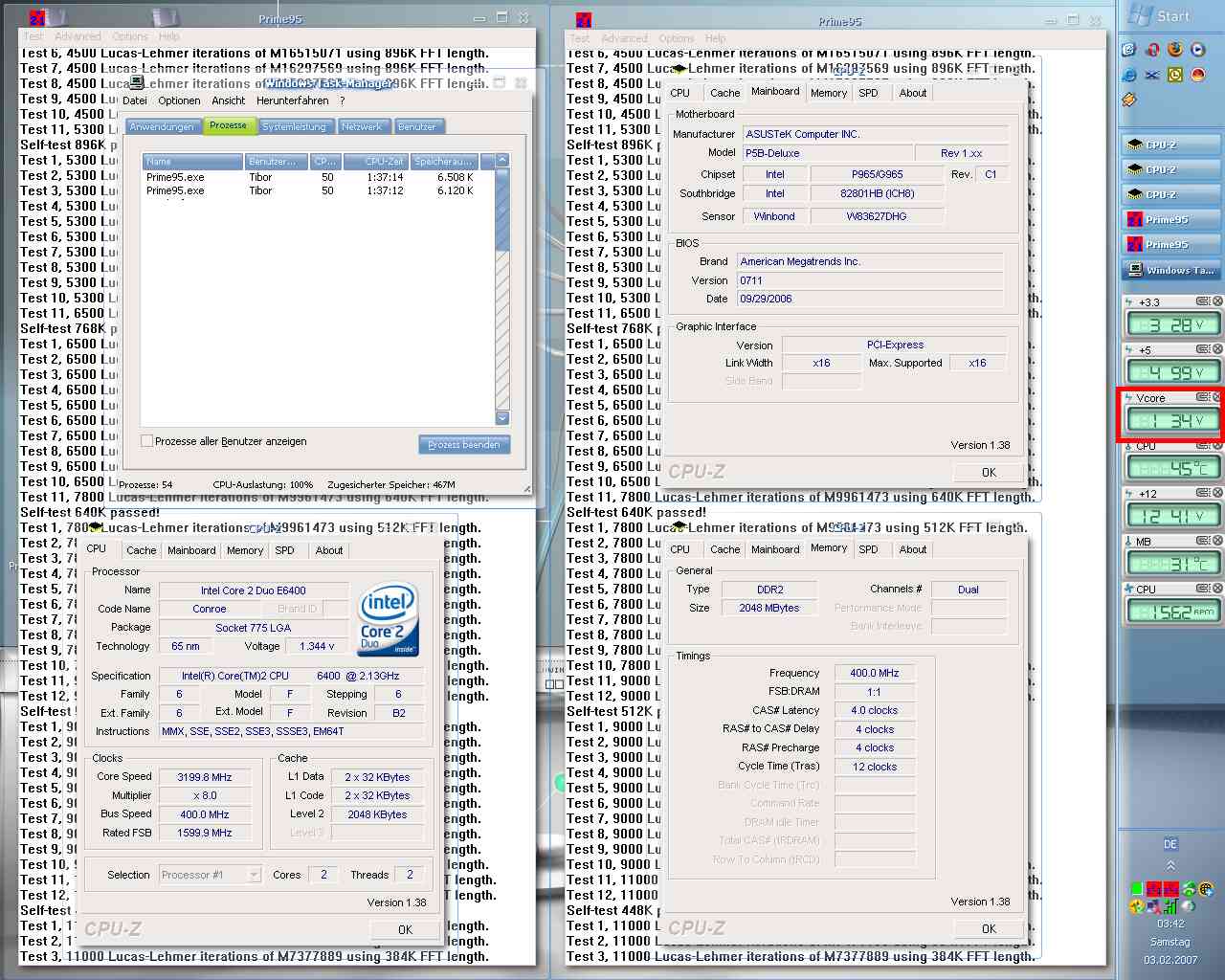The width and height of the screenshot is (1225, 980).
Task: Click process list scrollbar up arrow
Action: coord(502,161)
